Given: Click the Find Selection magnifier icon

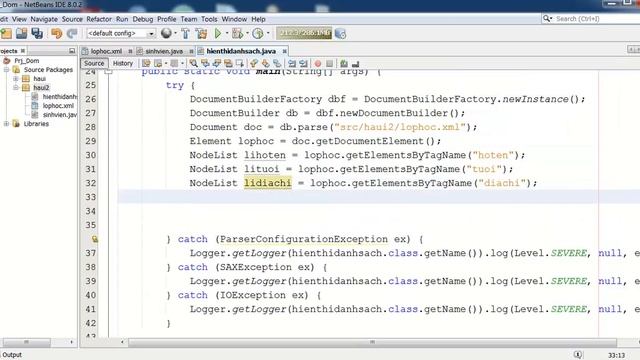Looking at the screenshot, I should tap(193, 63).
